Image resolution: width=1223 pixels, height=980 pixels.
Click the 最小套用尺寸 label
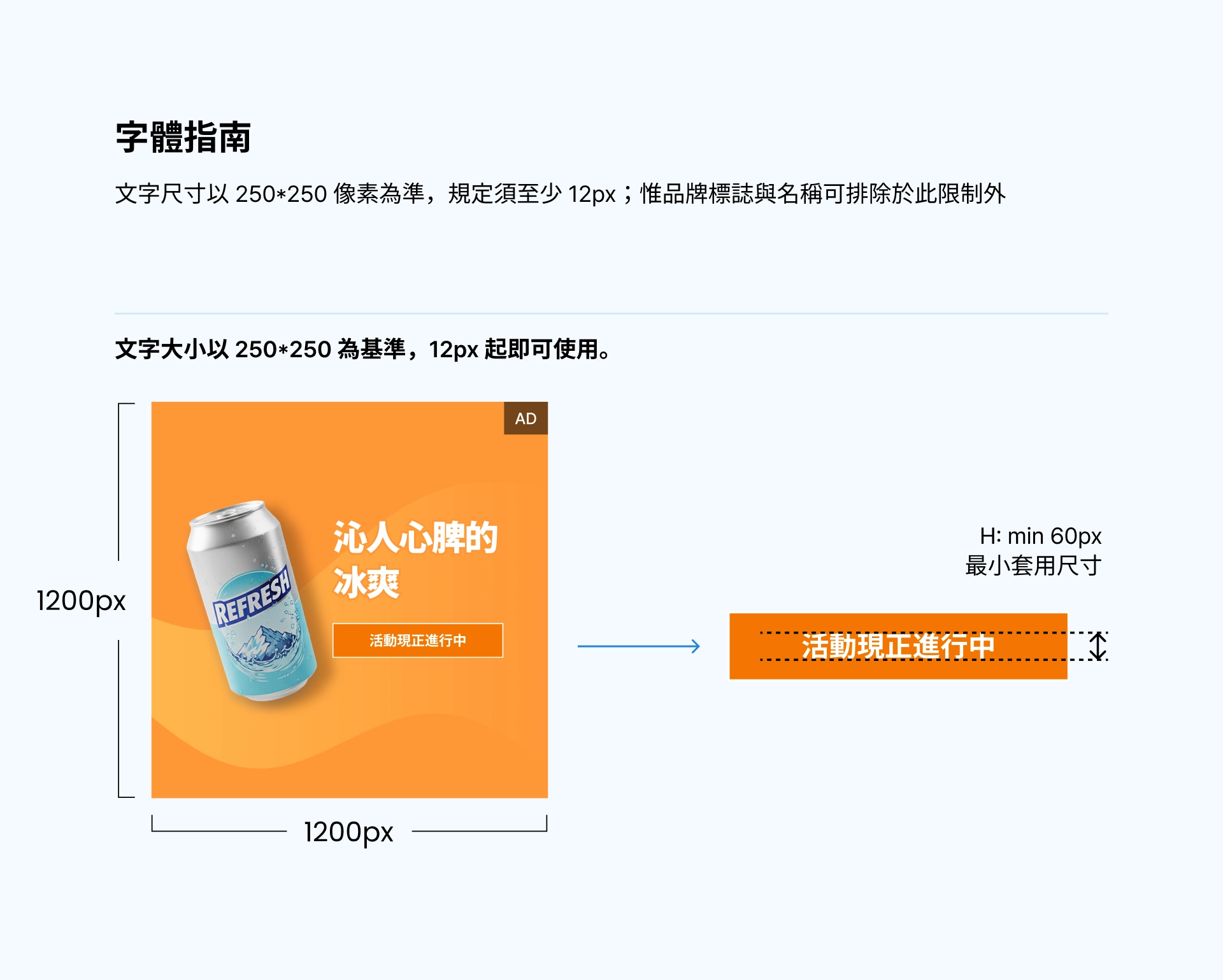click(x=1033, y=565)
